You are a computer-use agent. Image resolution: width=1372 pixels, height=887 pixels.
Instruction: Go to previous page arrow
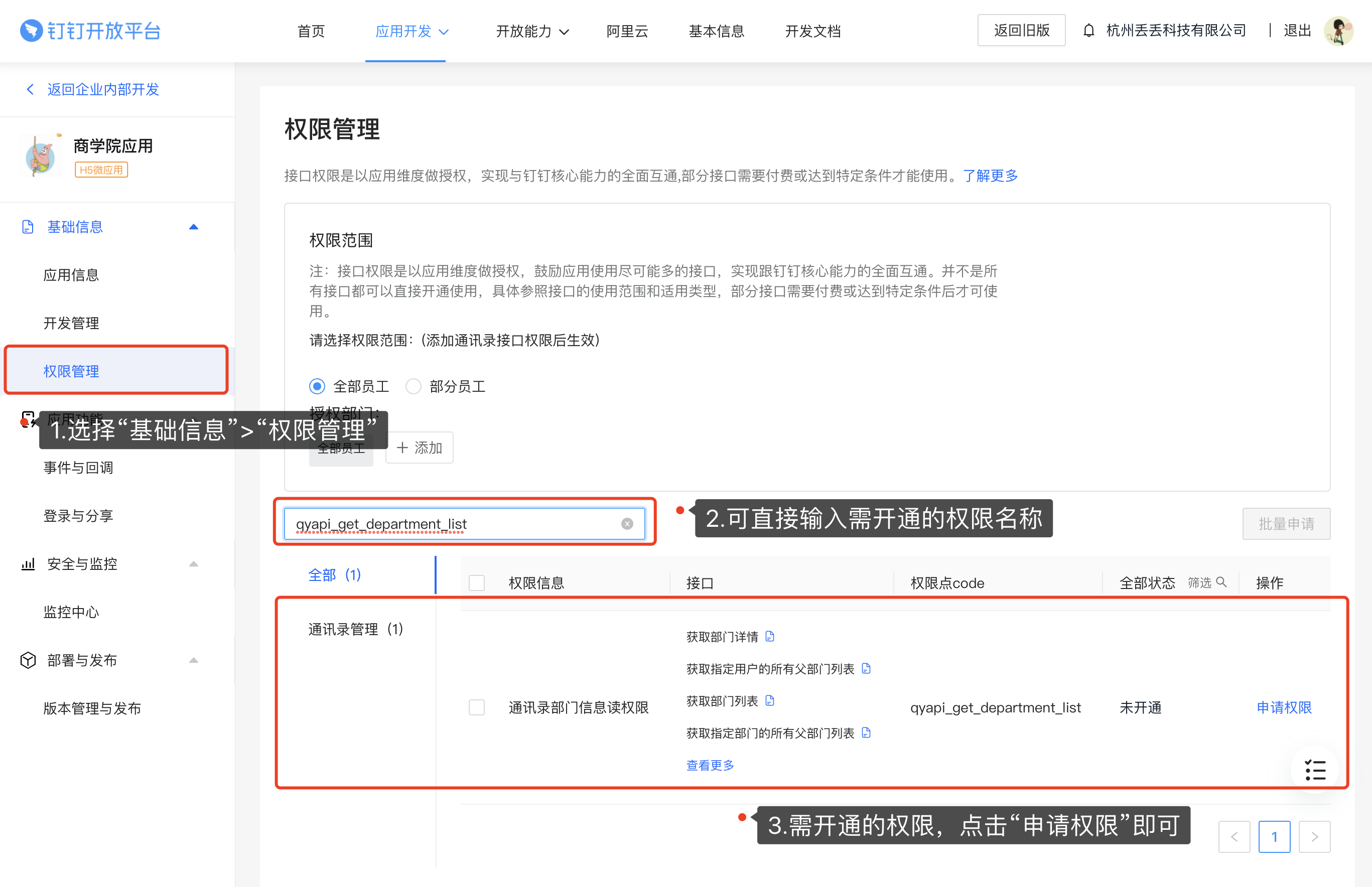(x=1234, y=837)
